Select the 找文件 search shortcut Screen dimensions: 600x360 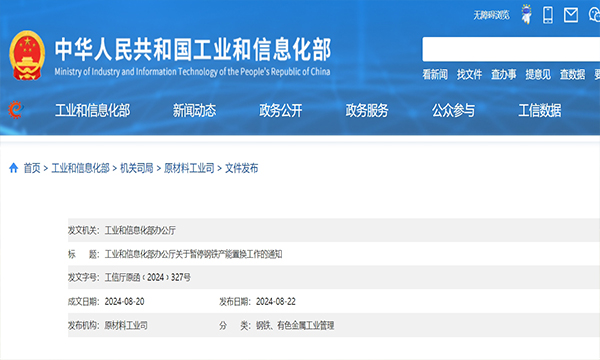click(x=470, y=75)
